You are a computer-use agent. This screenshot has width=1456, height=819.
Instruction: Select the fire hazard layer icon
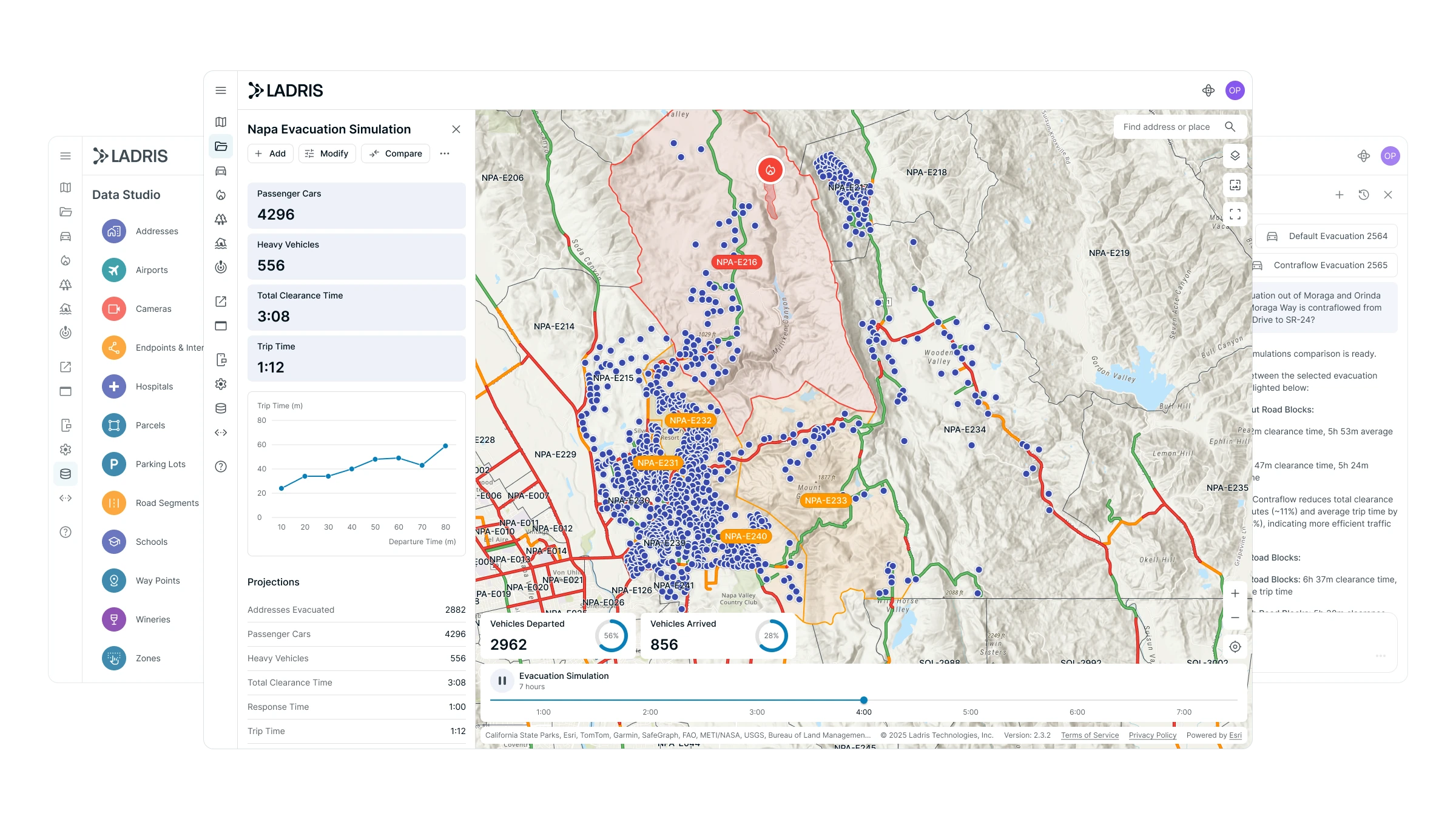pyautogui.click(x=221, y=195)
